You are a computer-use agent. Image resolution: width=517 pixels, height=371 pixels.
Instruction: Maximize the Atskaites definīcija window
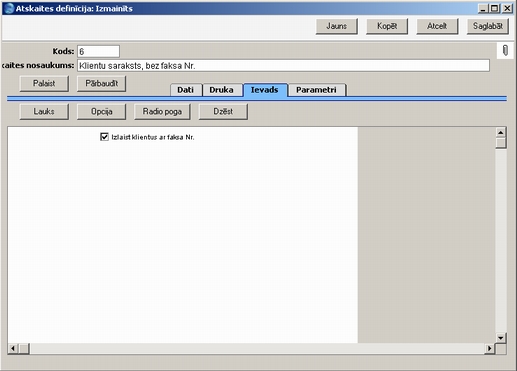[x=495, y=8]
